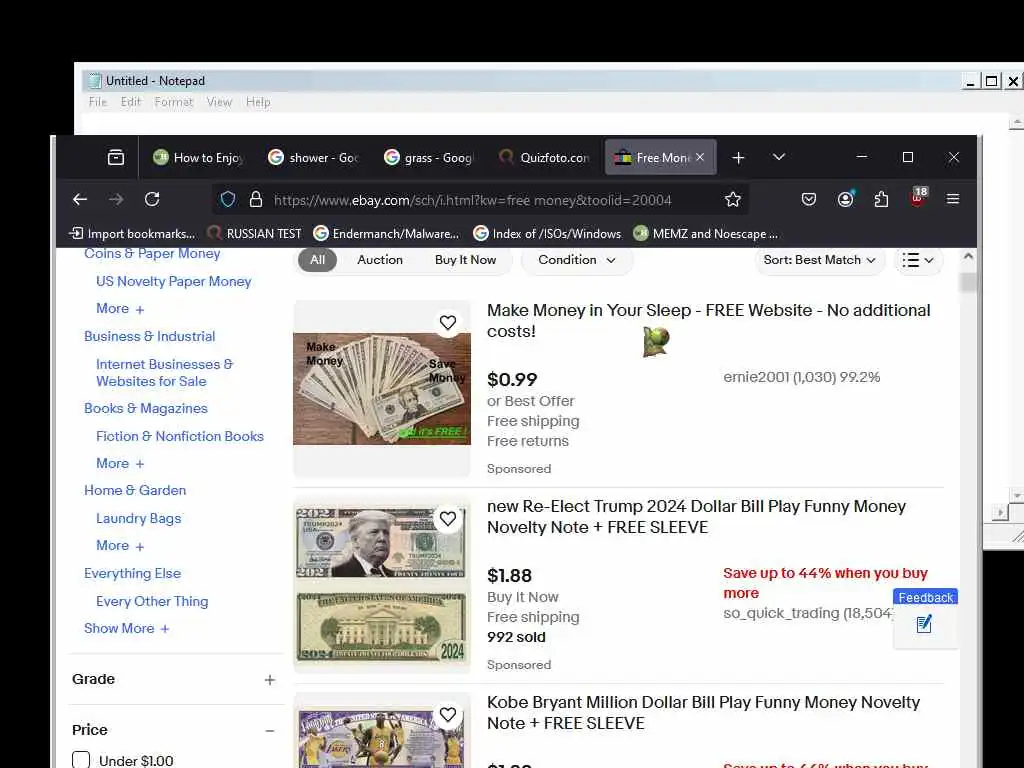1024x768 pixels.
Task: Click Show More categories
Action: [127, 628]
